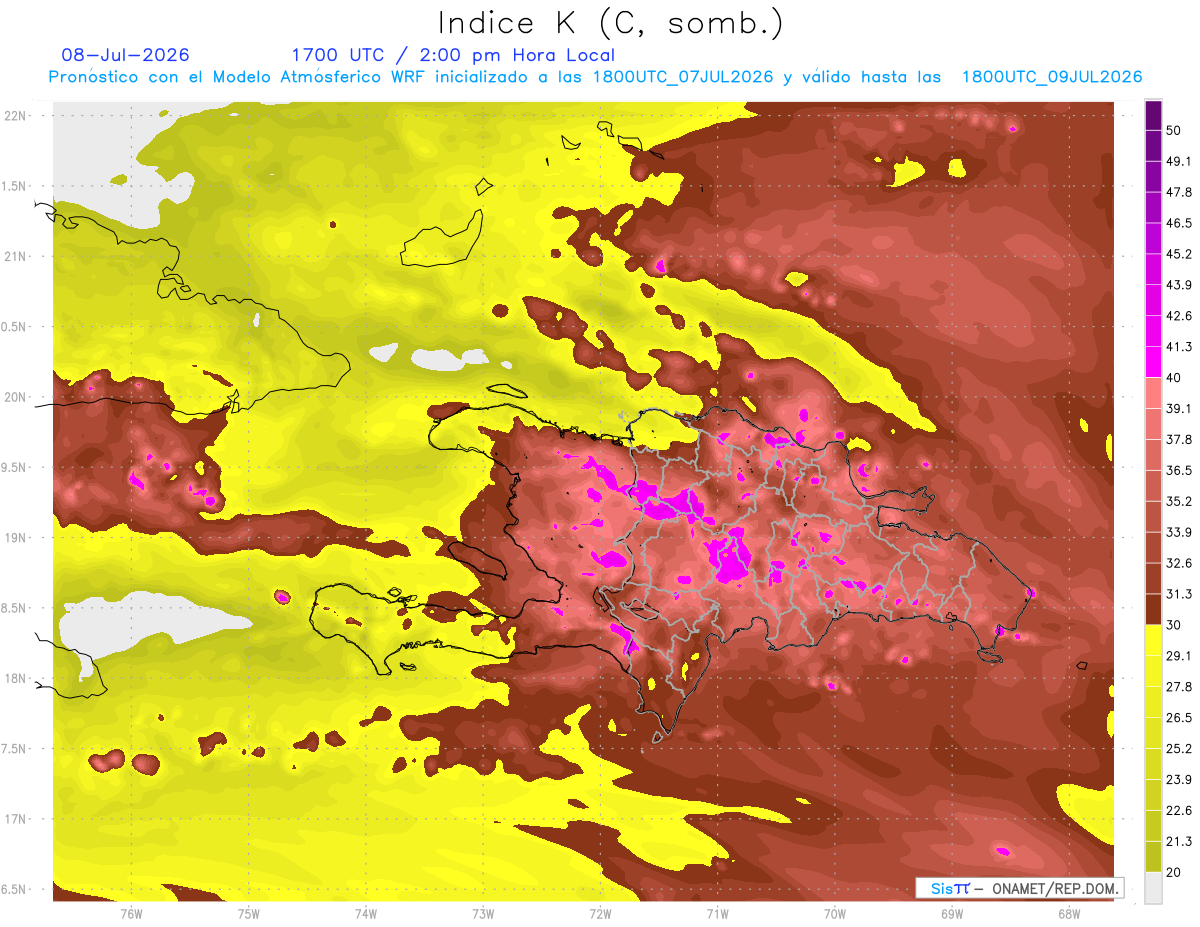Click the "76W" longitude label
The image size is (1200, 927).
131,914
